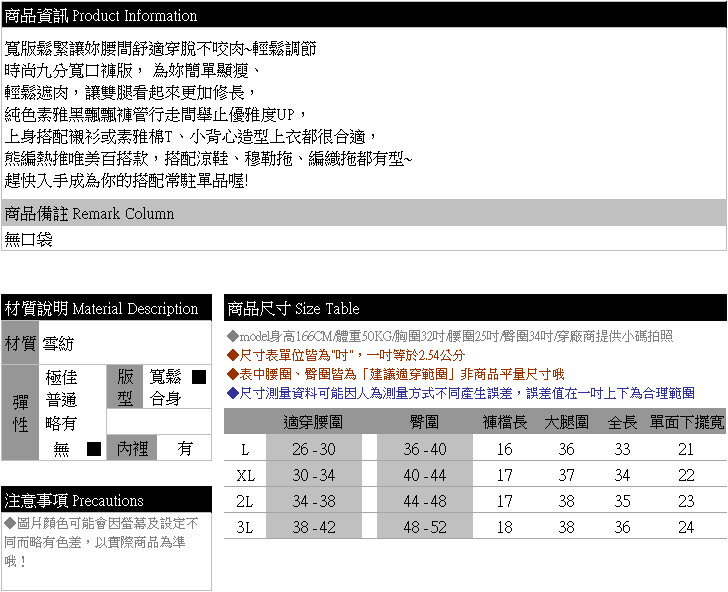Click the 合身 fit option

point(165,398)
